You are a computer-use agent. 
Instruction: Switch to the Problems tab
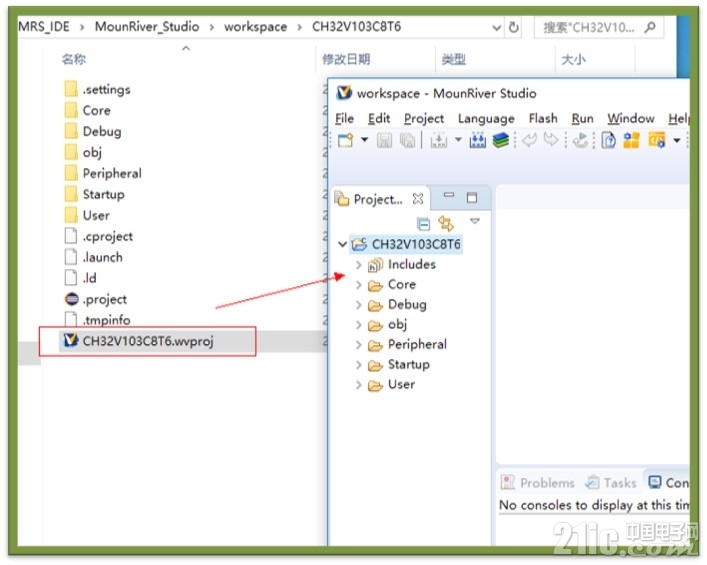click(x=538, y=483)
